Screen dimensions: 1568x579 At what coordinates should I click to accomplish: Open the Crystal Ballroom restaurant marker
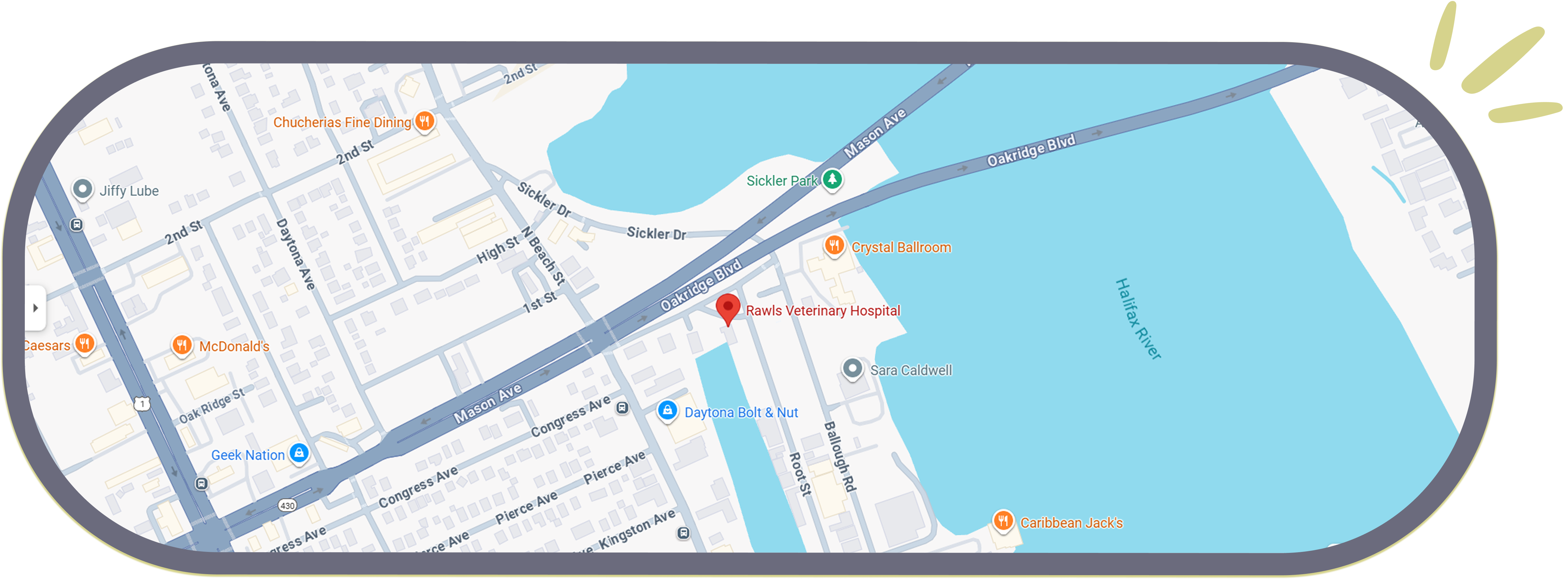pos(834,246)
